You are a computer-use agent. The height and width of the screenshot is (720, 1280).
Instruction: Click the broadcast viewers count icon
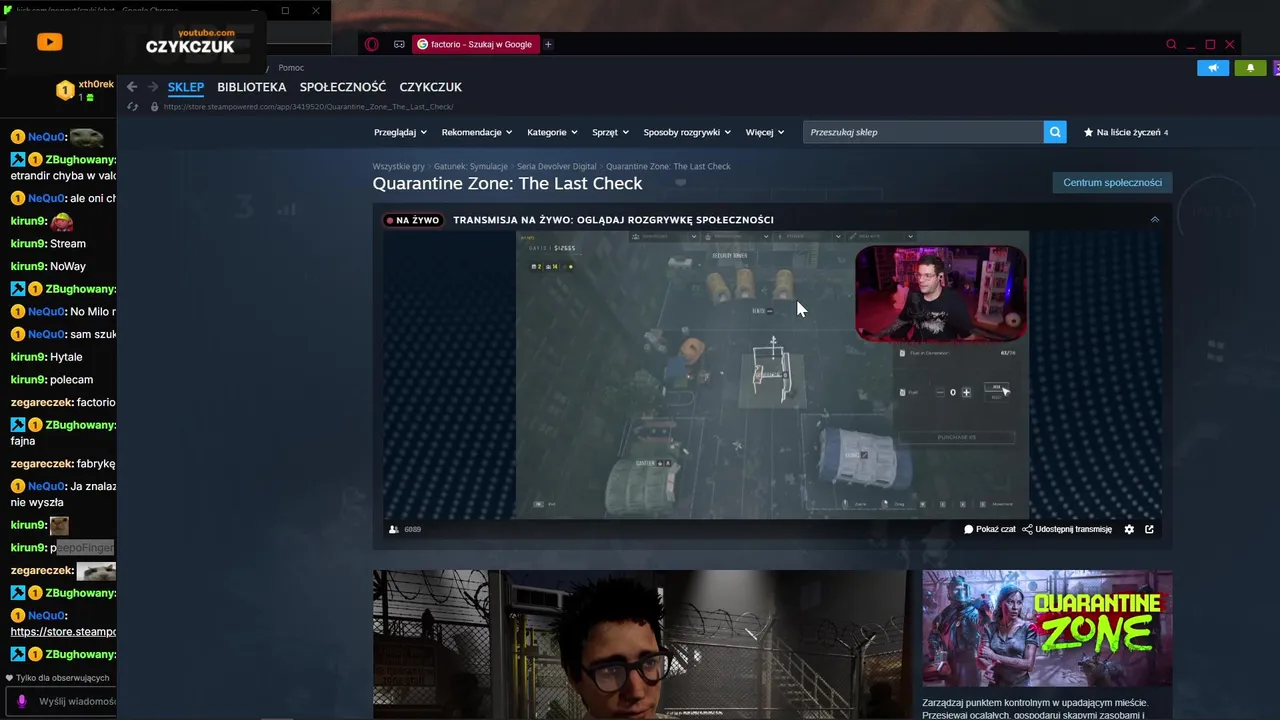pyautogui.click(x=394, y=529)
